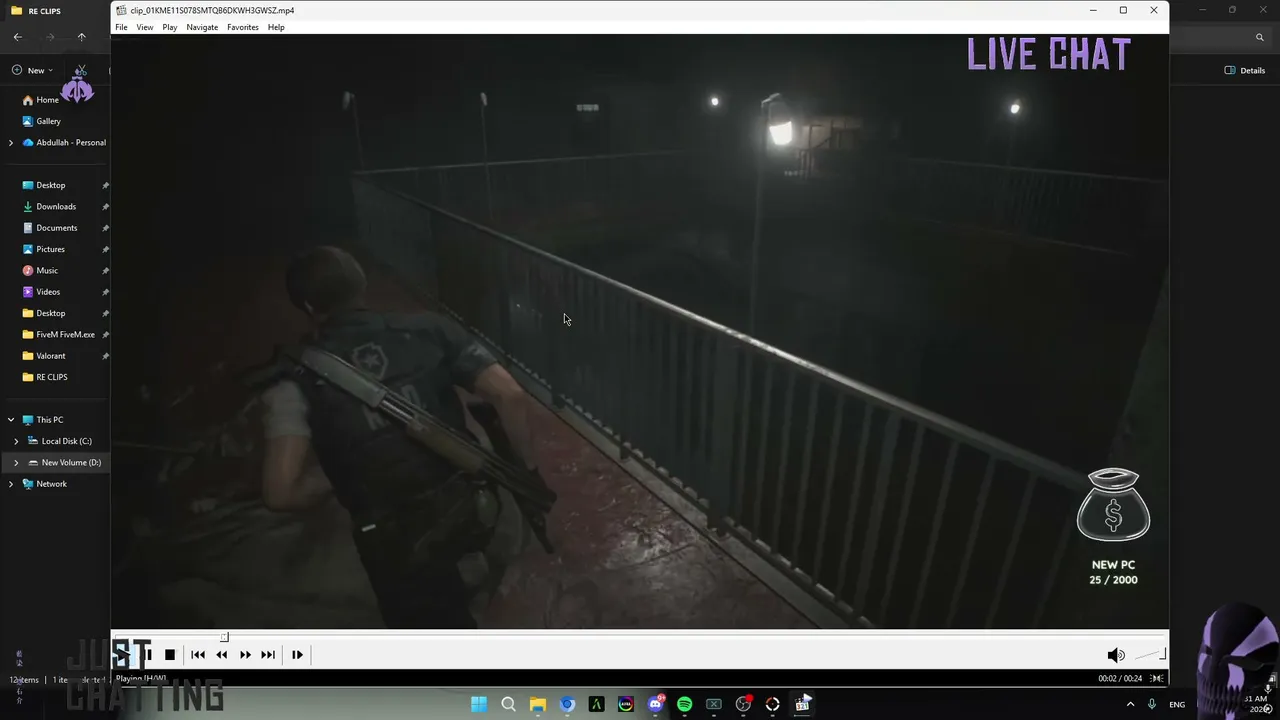
Task: Open Discord from the taskbar
Action: [x=655, y=704]
